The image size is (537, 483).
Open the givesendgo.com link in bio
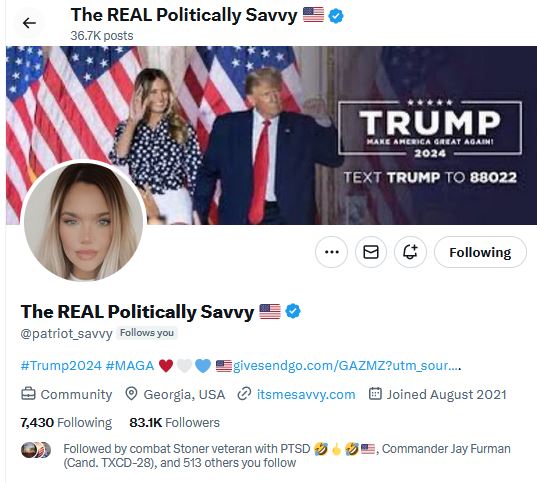pyautogui.click(x=347, y=366)
